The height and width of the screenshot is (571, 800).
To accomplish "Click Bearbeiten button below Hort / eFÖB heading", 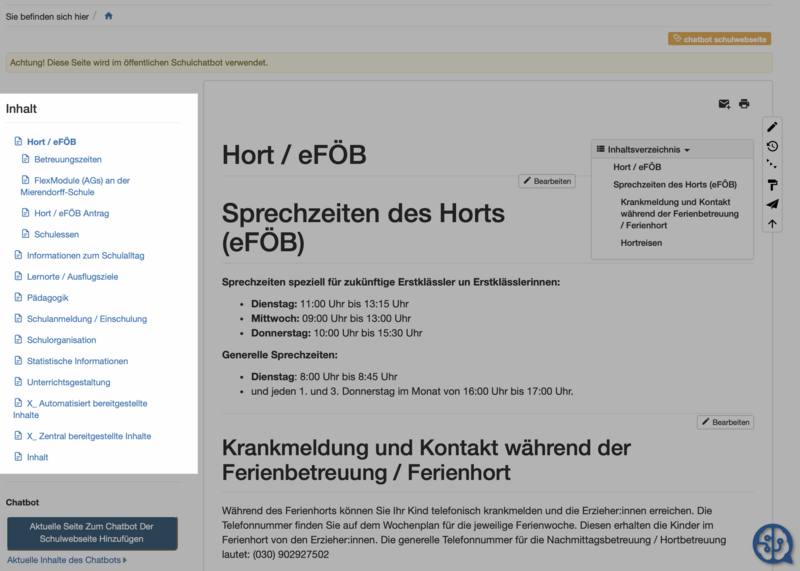I will (546, 181).
